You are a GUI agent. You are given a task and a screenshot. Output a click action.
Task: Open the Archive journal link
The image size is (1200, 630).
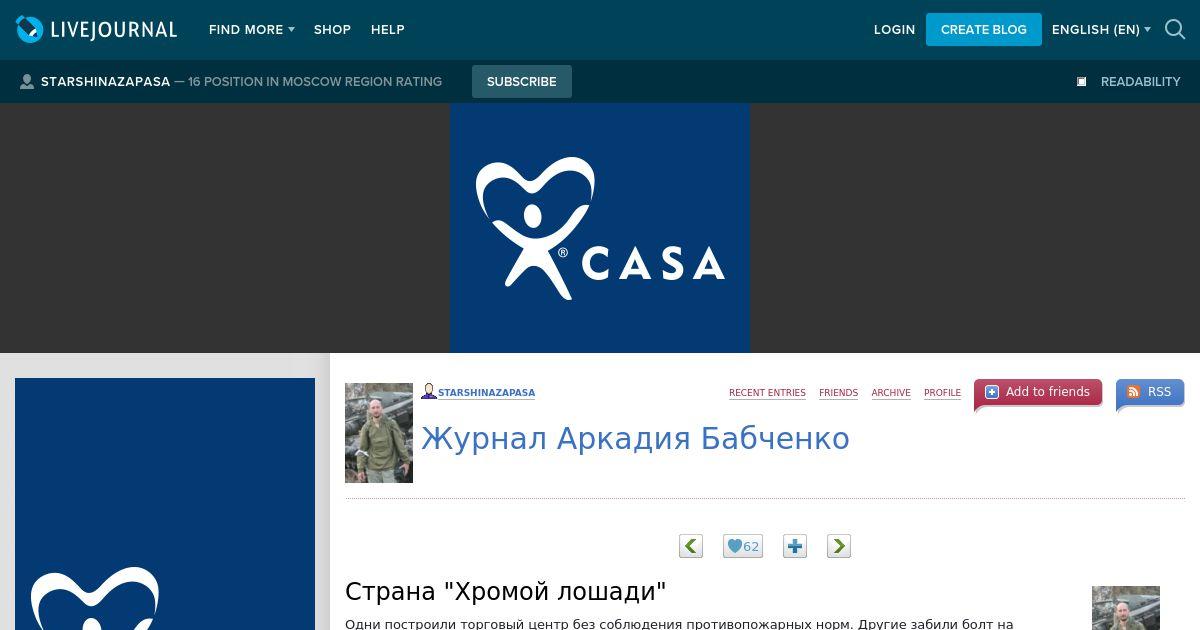(891, 393)
